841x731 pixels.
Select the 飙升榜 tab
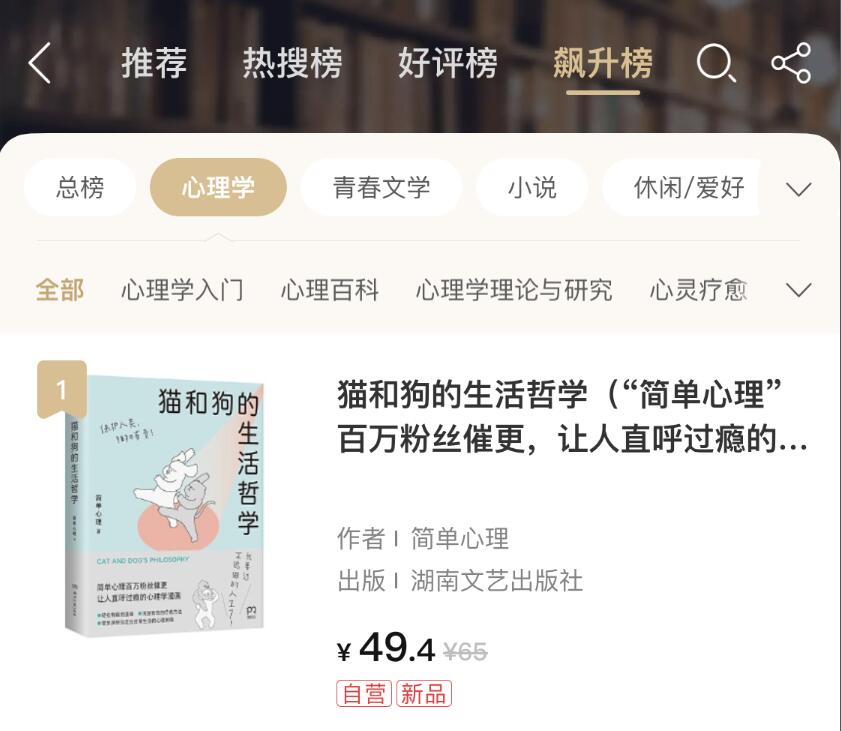point(603,63)
